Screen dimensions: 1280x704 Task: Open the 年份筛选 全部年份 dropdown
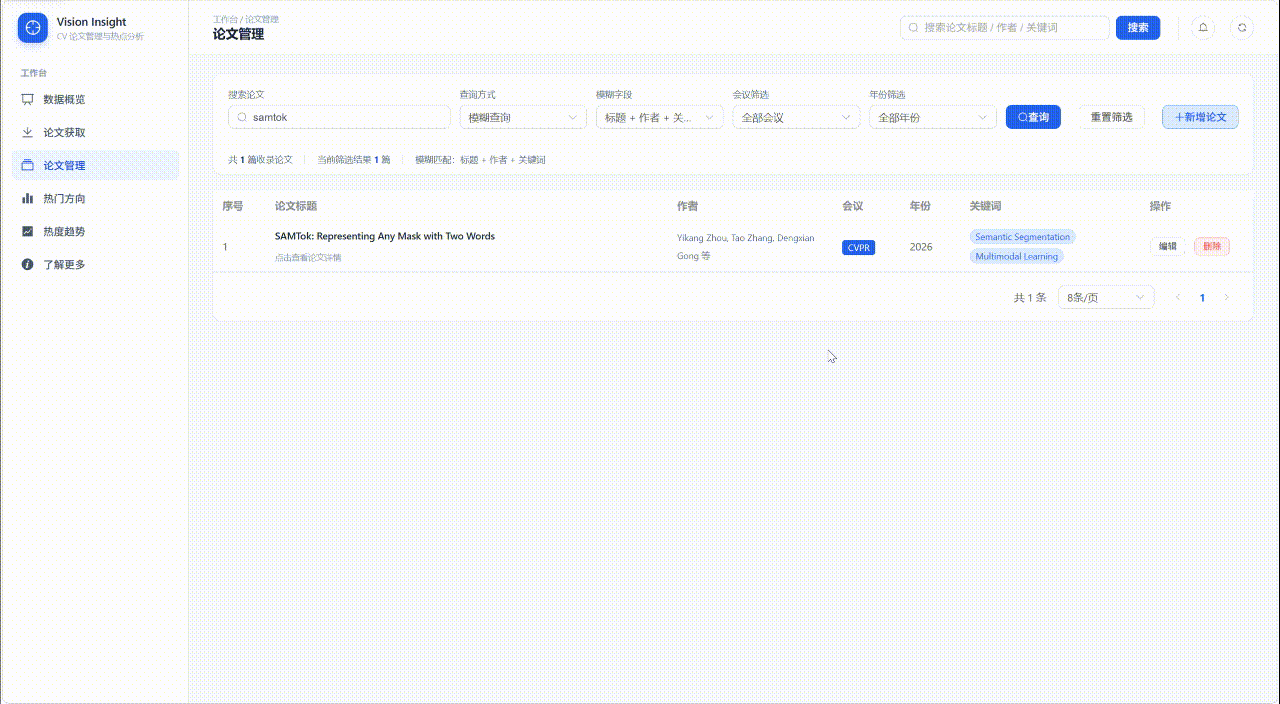[933, 117]
